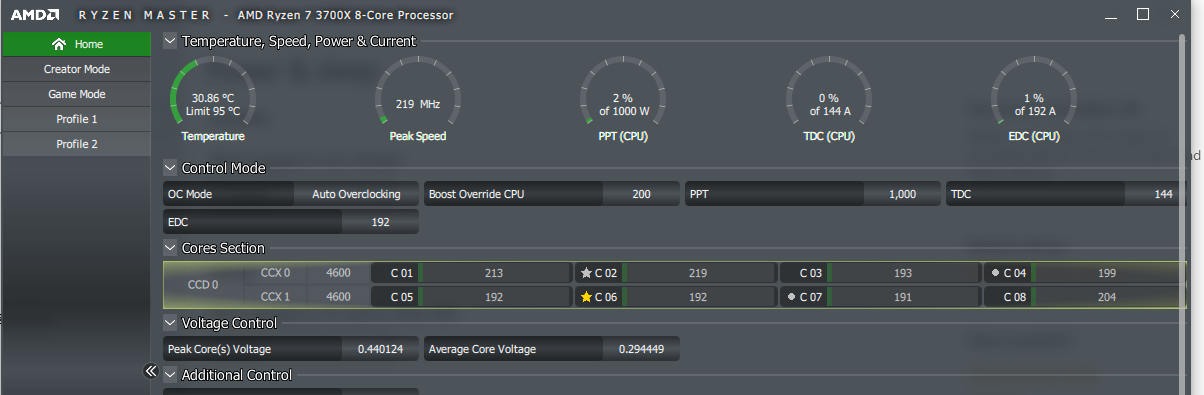
Task: Collapse the Control Mode section
Action: coord(170,169)
